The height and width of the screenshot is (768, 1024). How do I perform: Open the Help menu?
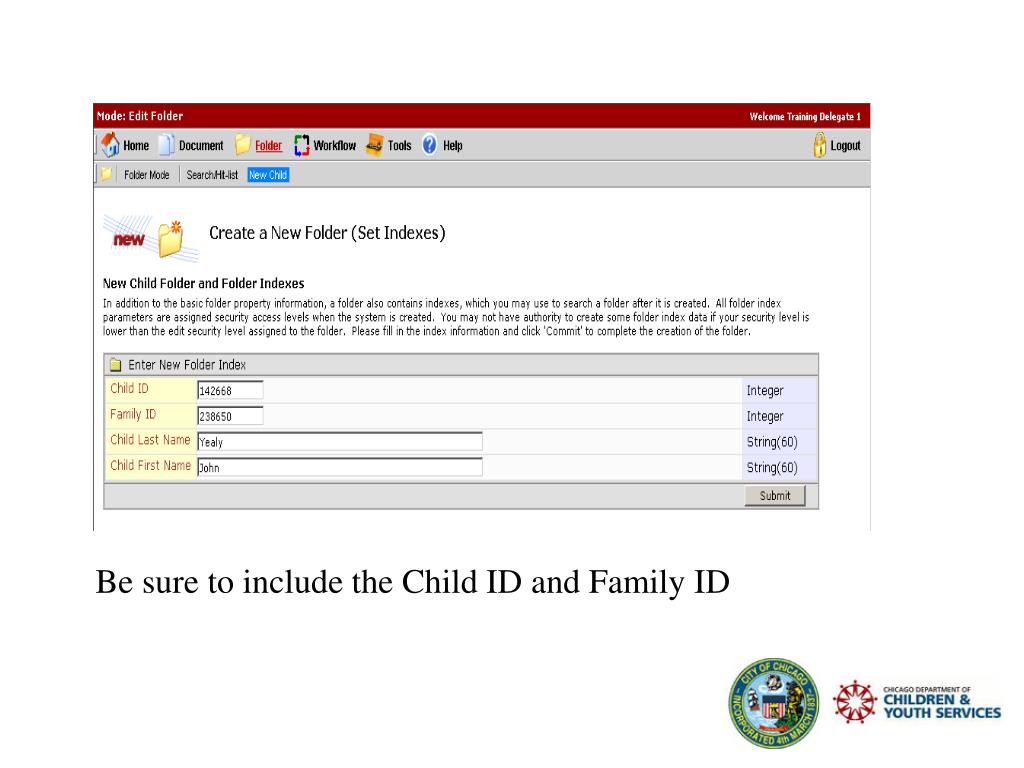453,146
